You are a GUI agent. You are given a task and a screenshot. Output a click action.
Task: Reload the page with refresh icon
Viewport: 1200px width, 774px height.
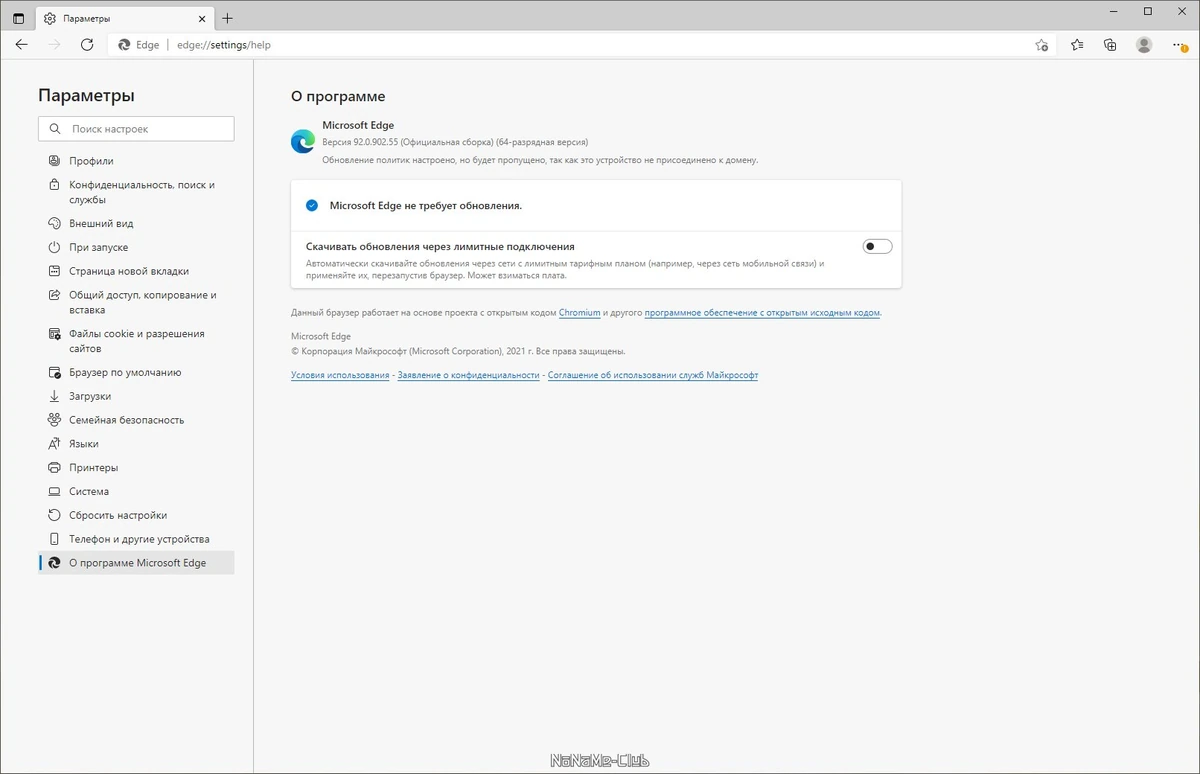coord(87,45)
